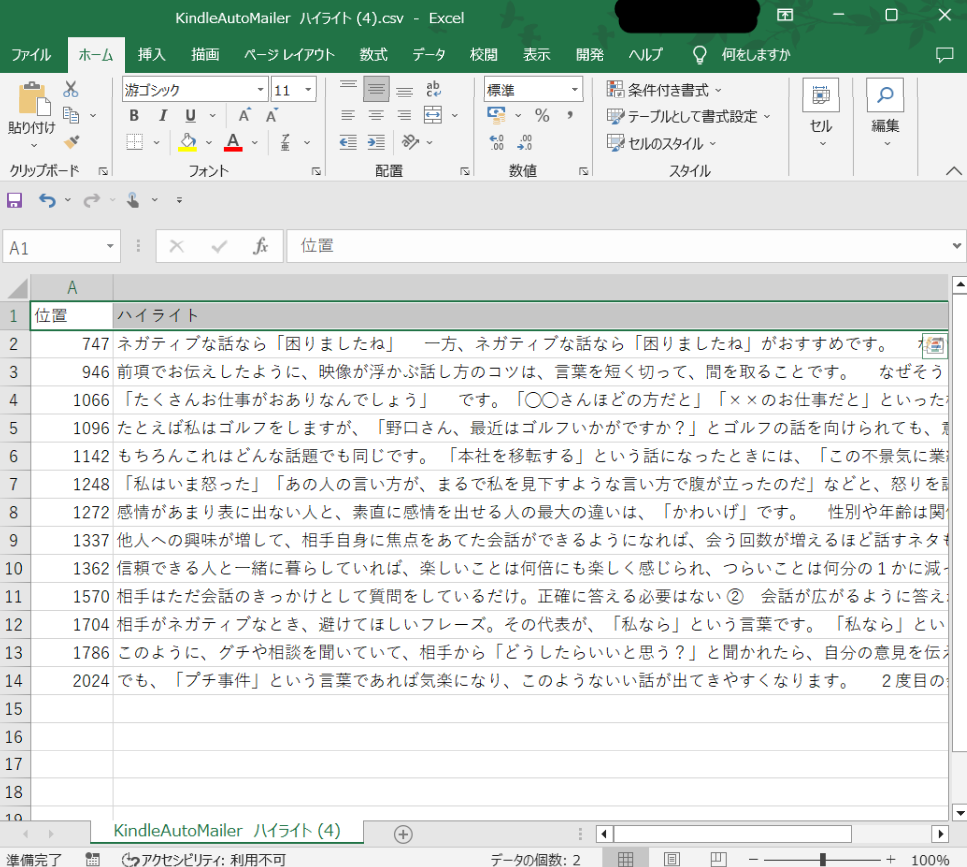Increase indent icon
This screenshot has height=867, width=967.
click(x=376, y=142)
